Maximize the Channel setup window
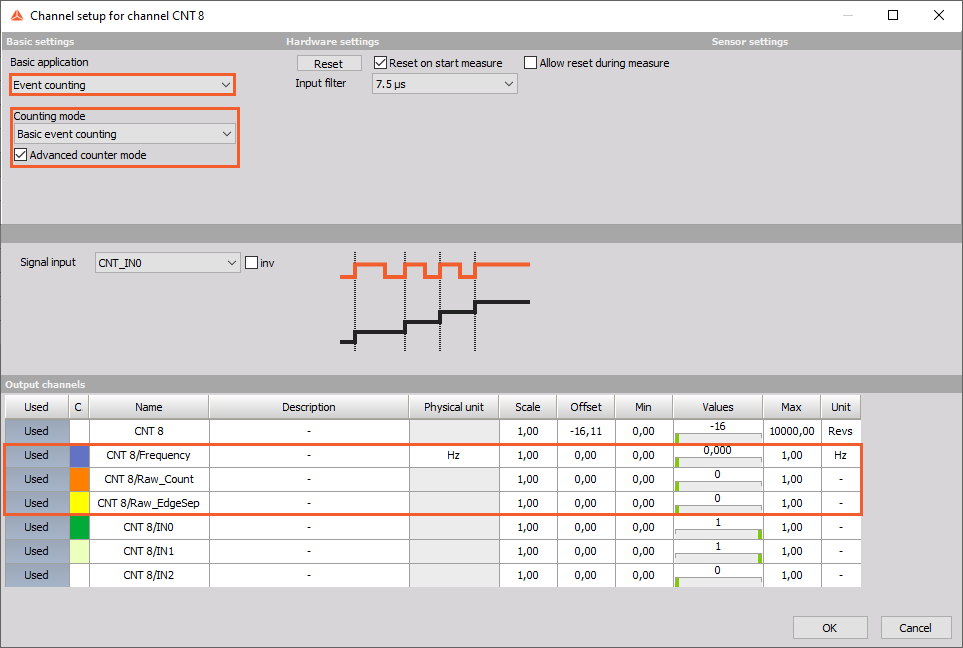The width and height of the screenshot is (963, 648). point(893,15)
